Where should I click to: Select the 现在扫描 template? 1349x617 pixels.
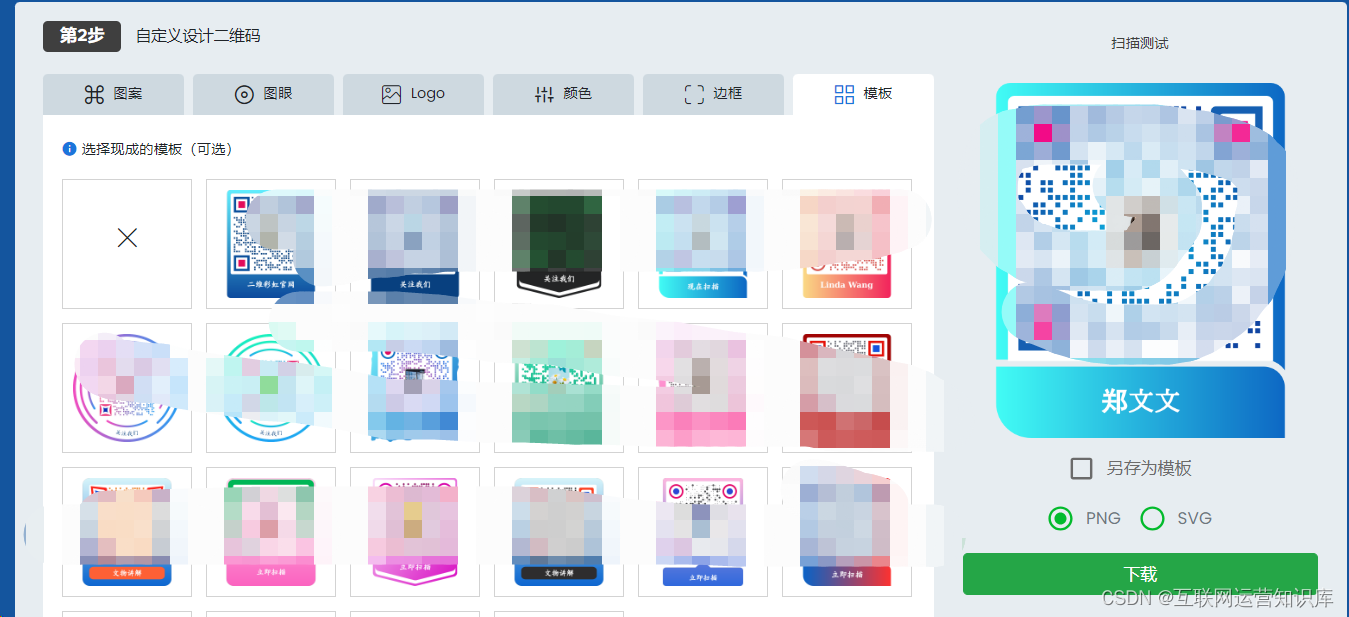tap(703, 244)
